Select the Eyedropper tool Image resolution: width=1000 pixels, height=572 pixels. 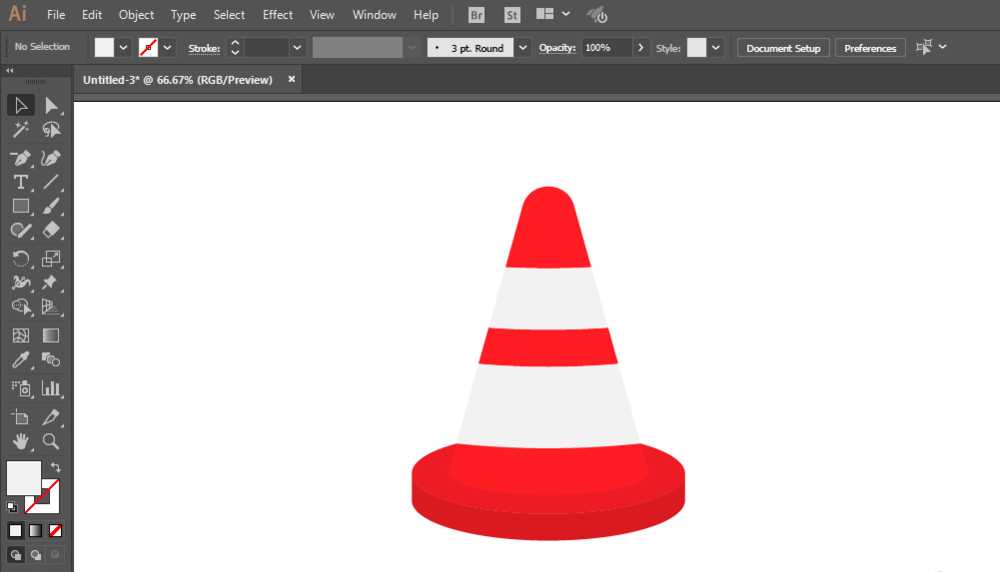click(20, 360)
